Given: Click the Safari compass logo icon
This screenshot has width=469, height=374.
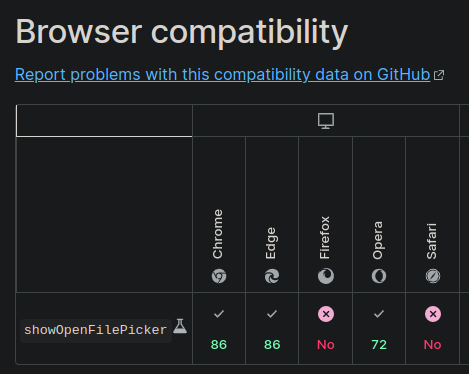Looking at the screenshot, I should 433,276.
